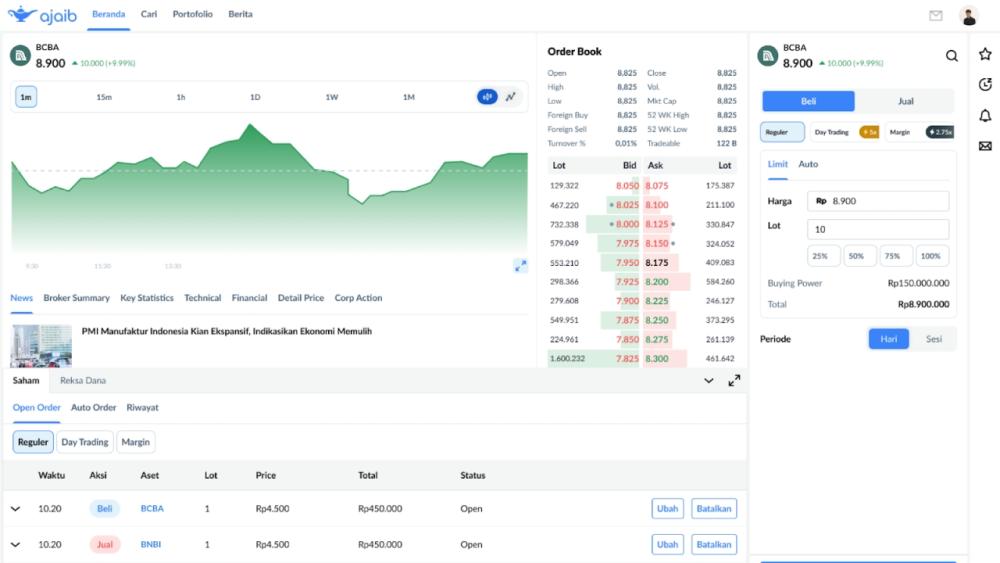
Task: Search stocks with the magnifier icon
Action: tap(952, 56)
